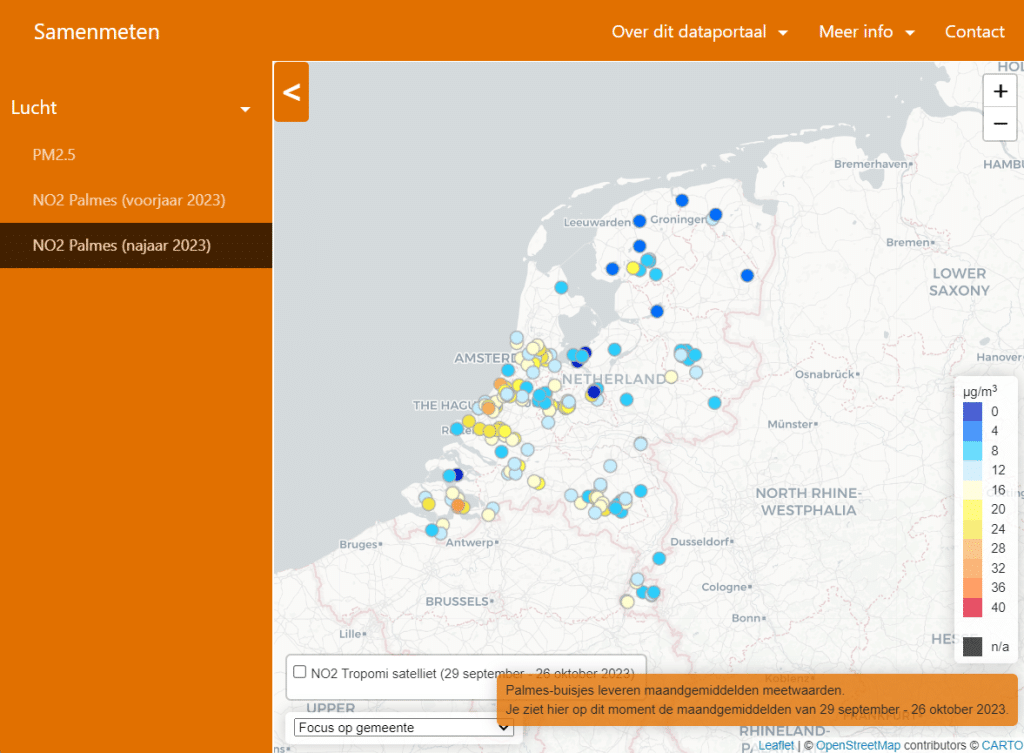Expand the Over dit dataportaal menu
Screen dimensions: 1024x753
[x=699, y=32]
